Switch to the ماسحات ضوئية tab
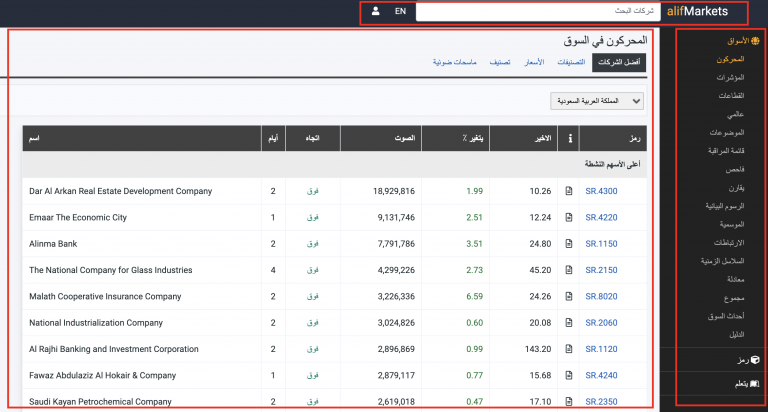Screen dimensions: 768x412 tap(454, 62)
